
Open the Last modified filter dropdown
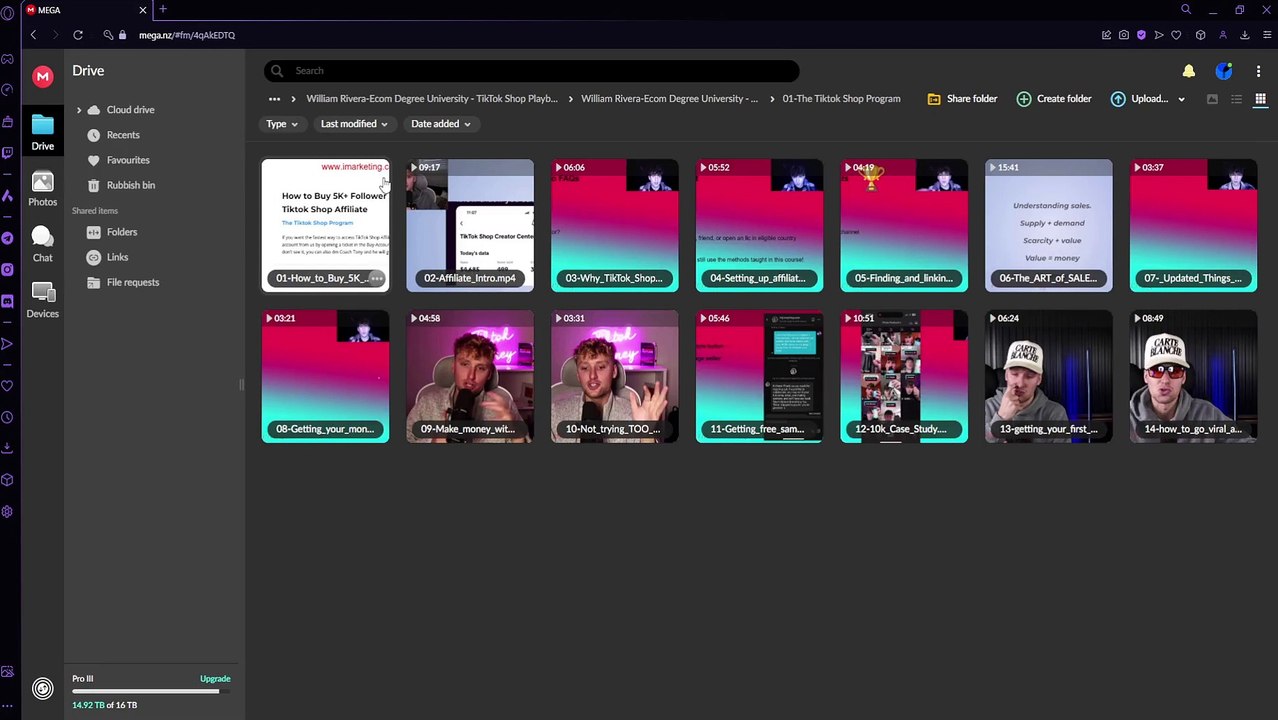click(354, 124)
